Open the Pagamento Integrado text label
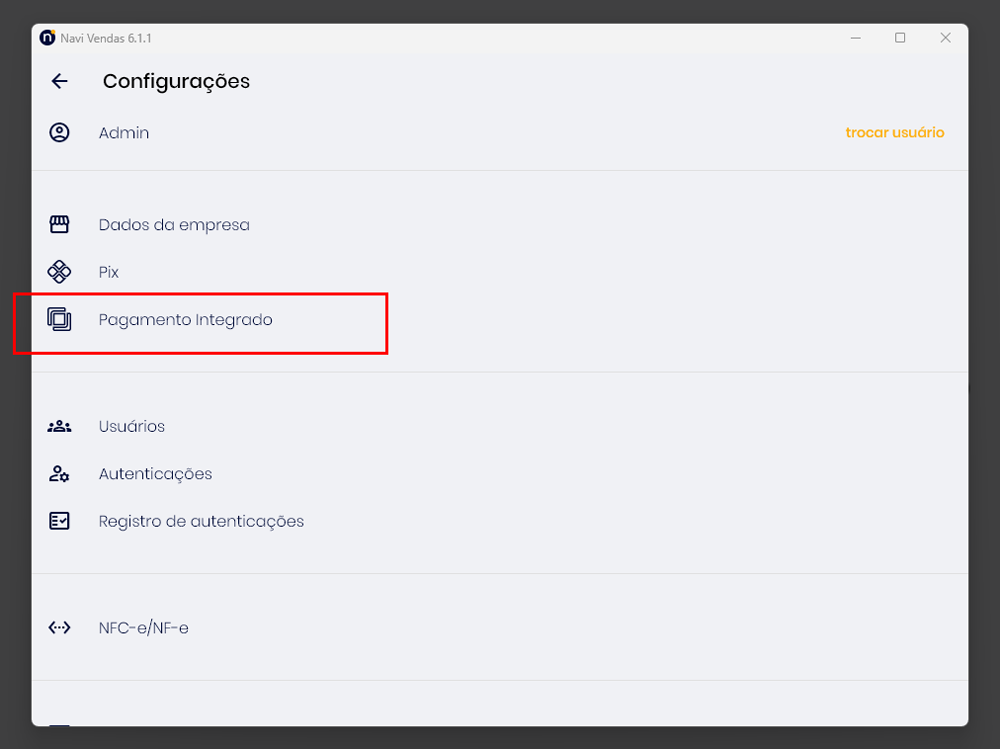1000x749 pixels. pos(185,320)
